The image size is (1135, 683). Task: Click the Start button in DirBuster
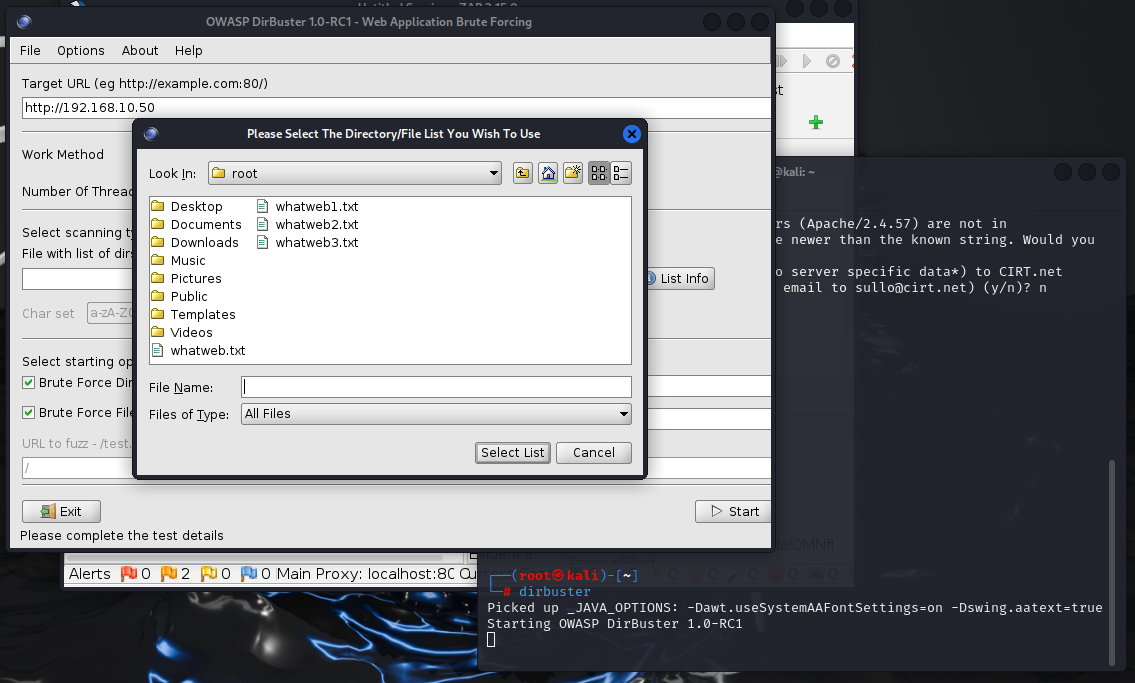(733, 512)
